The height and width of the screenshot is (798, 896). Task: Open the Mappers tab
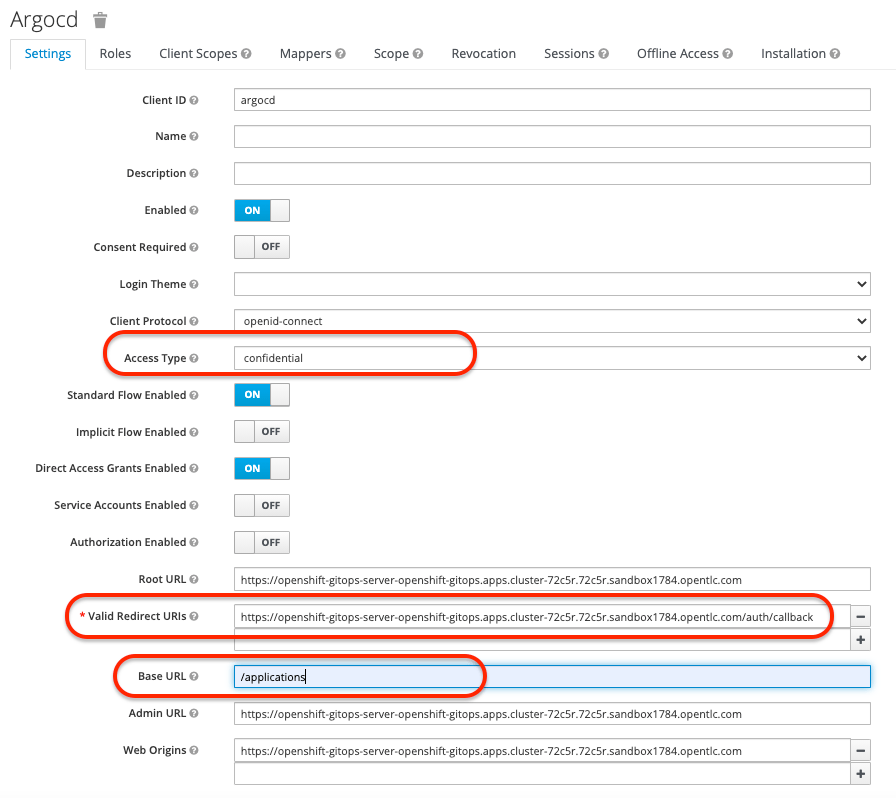(x=312, y=54)
